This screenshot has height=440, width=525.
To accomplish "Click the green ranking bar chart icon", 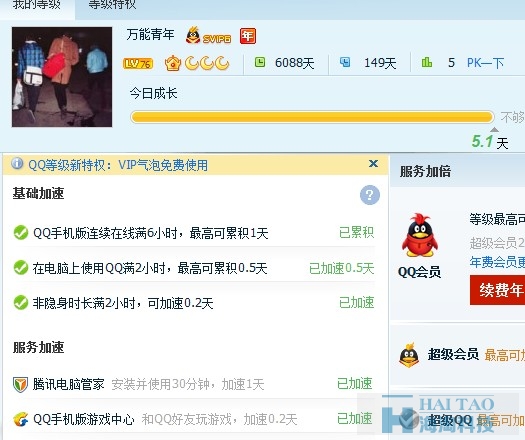I will [426, 62].
